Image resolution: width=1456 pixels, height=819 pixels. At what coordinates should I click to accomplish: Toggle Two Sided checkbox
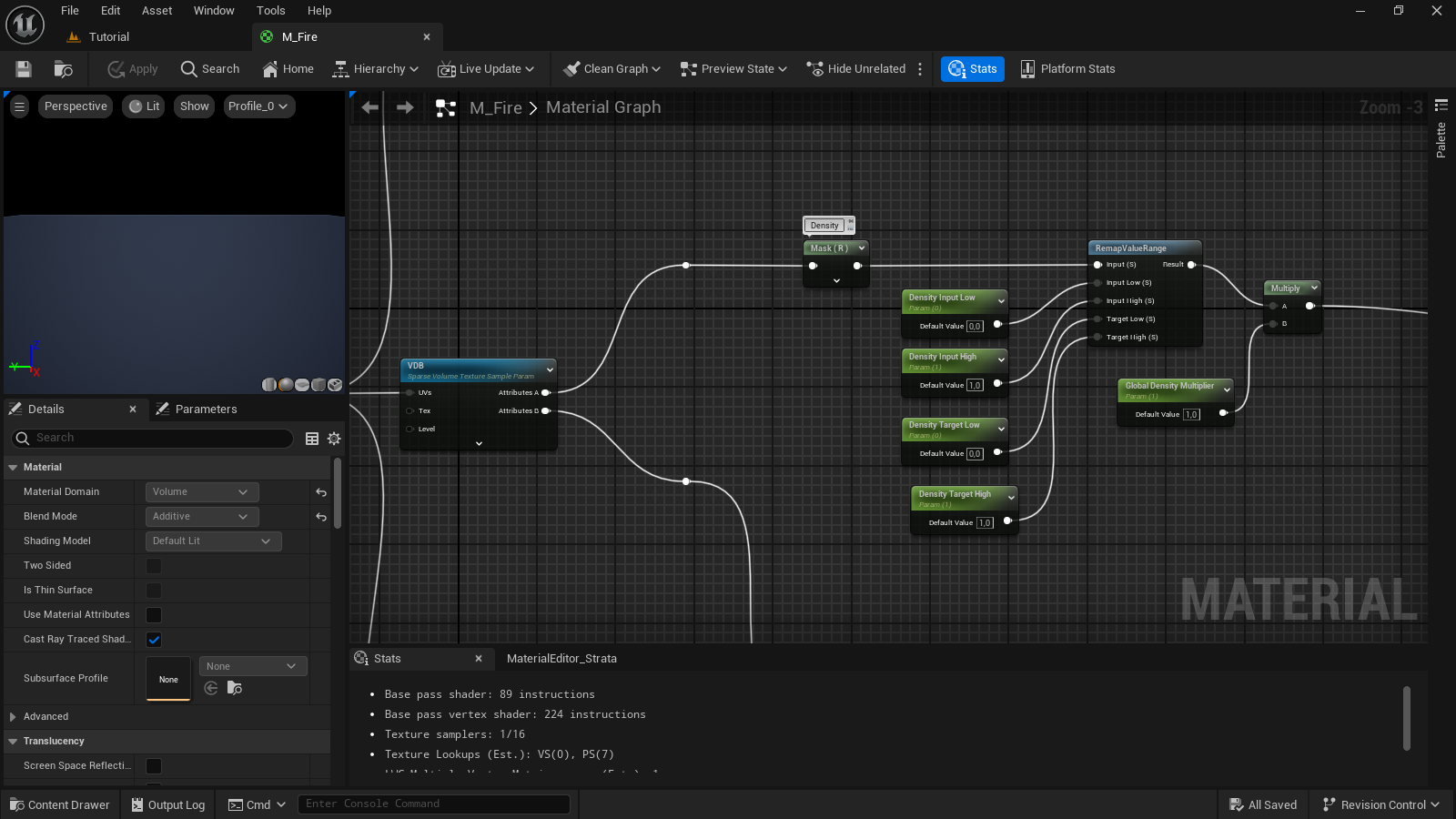click(154, 566)
